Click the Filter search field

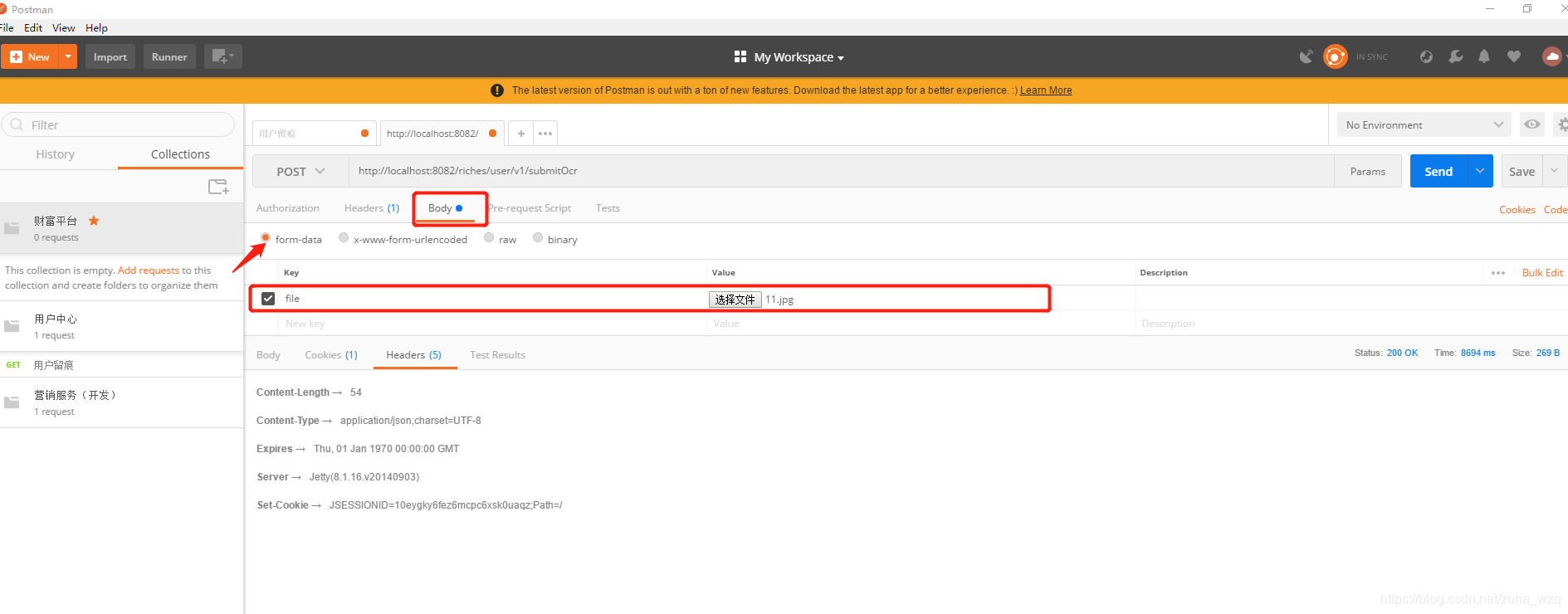(x=118, y=124)
